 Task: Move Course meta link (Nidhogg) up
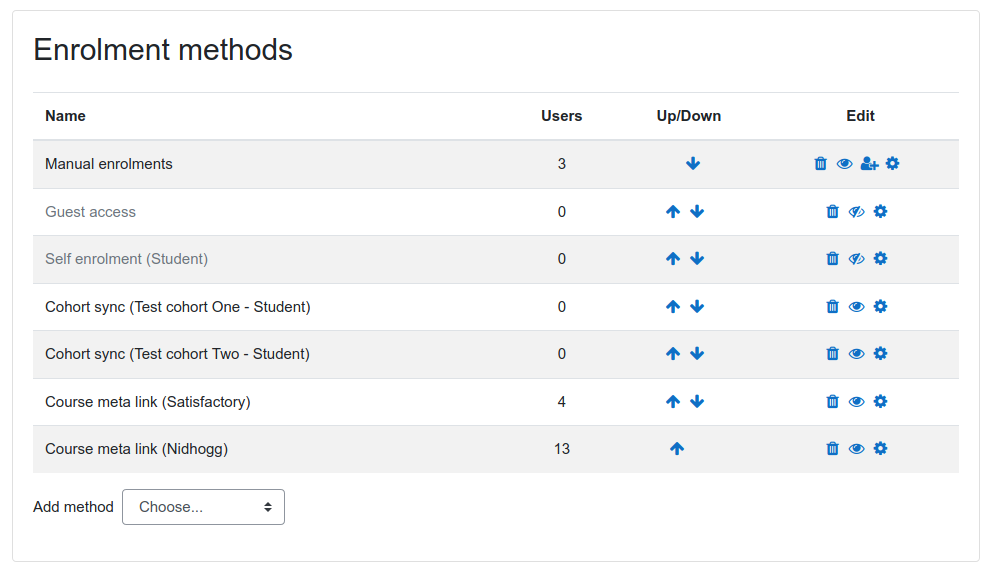click(x=677, y=449)
